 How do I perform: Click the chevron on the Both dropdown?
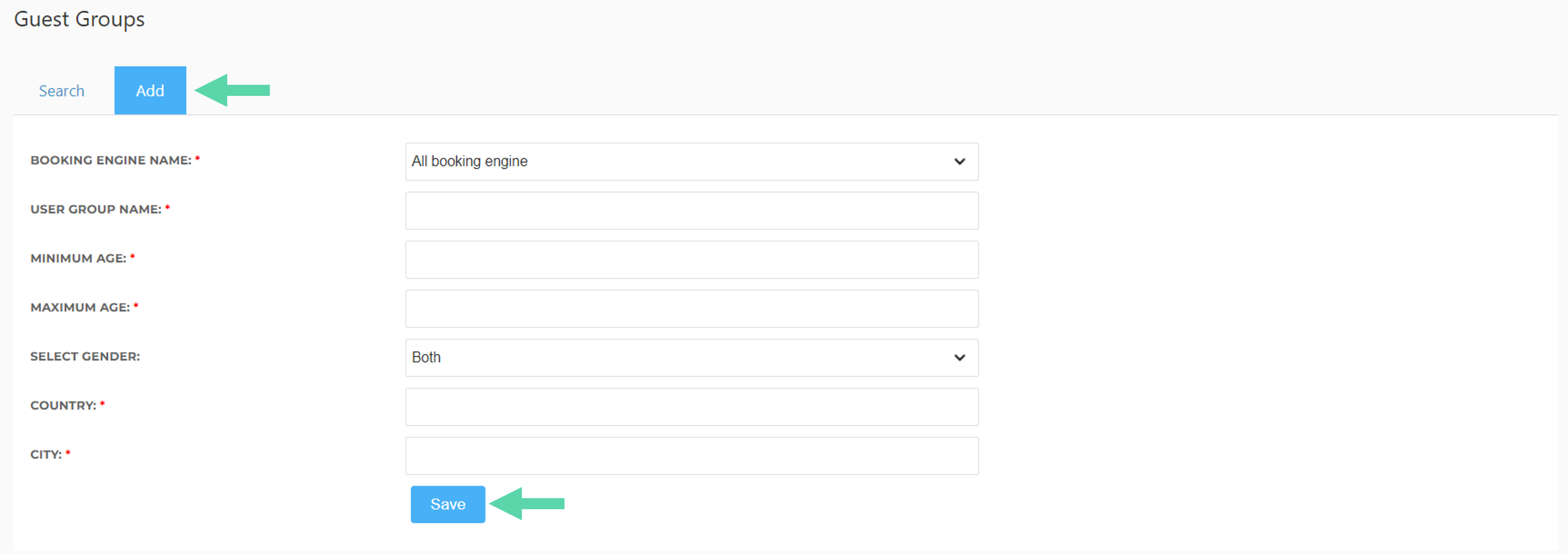click(959, 357)
